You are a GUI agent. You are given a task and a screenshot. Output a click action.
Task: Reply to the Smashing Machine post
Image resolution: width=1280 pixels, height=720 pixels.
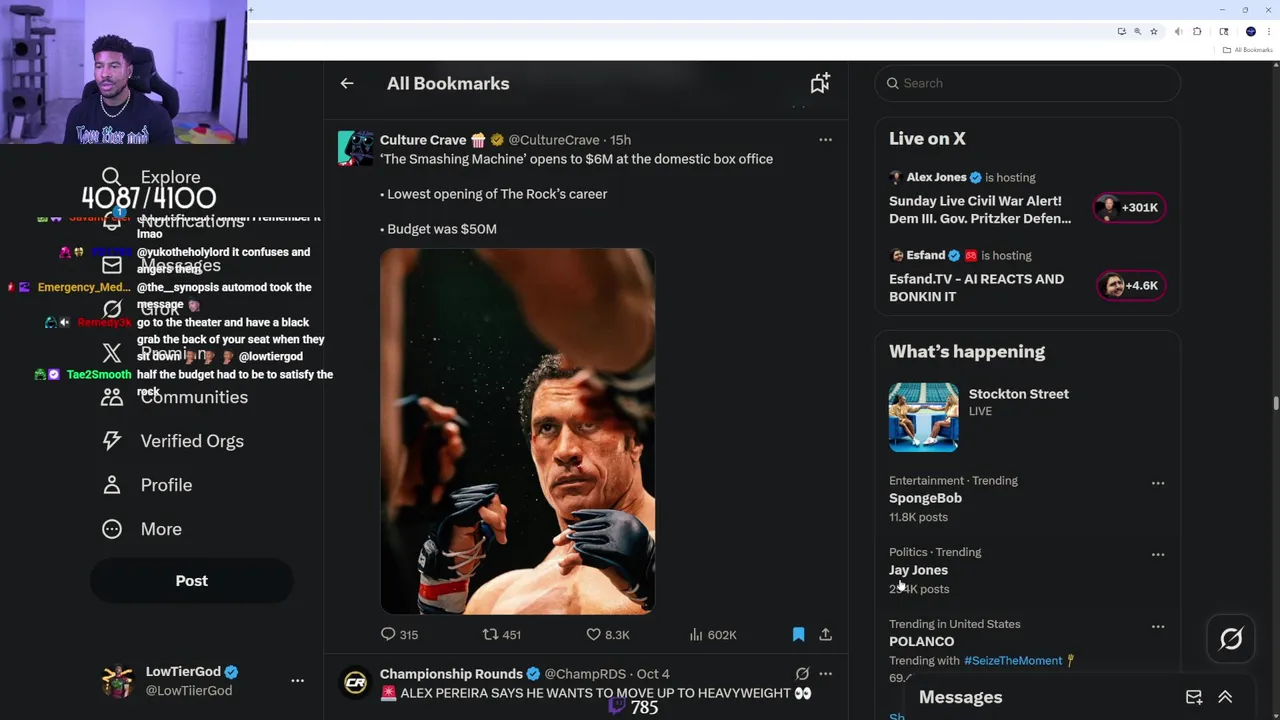399,634
